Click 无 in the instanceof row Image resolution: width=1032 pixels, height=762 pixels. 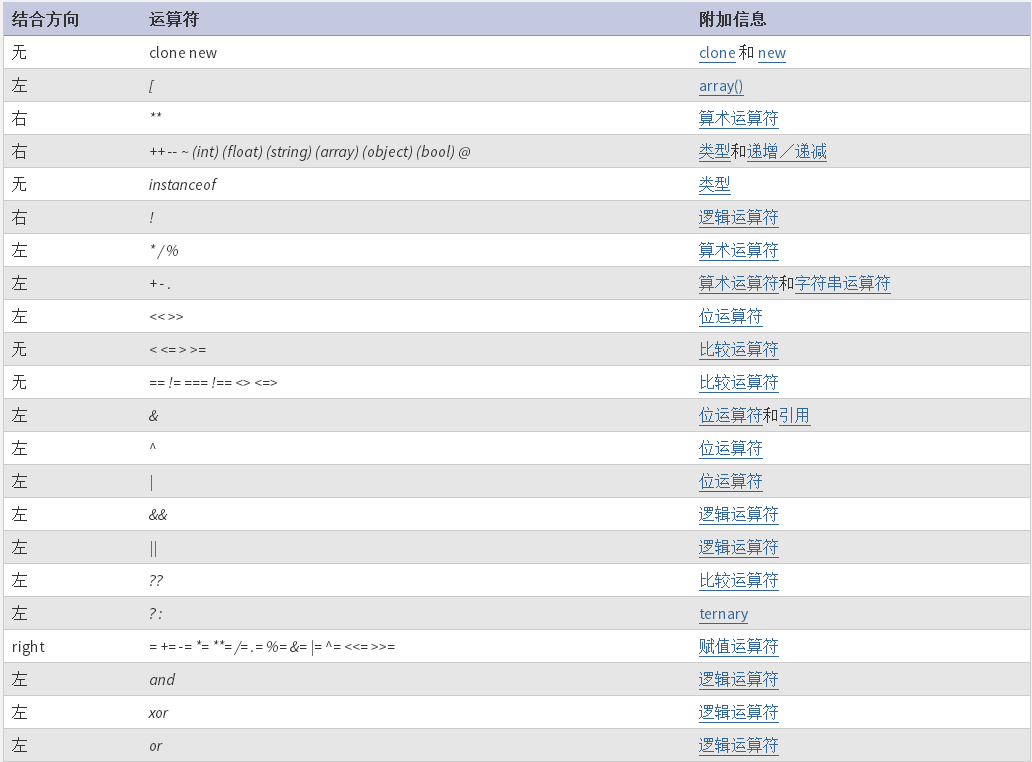pyautogui.click(x=19, y=184)
